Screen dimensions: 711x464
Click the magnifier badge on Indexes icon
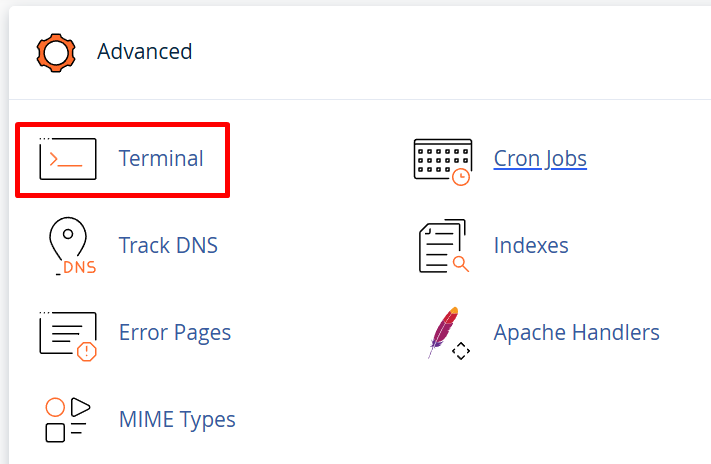click(x=461, y=264)
